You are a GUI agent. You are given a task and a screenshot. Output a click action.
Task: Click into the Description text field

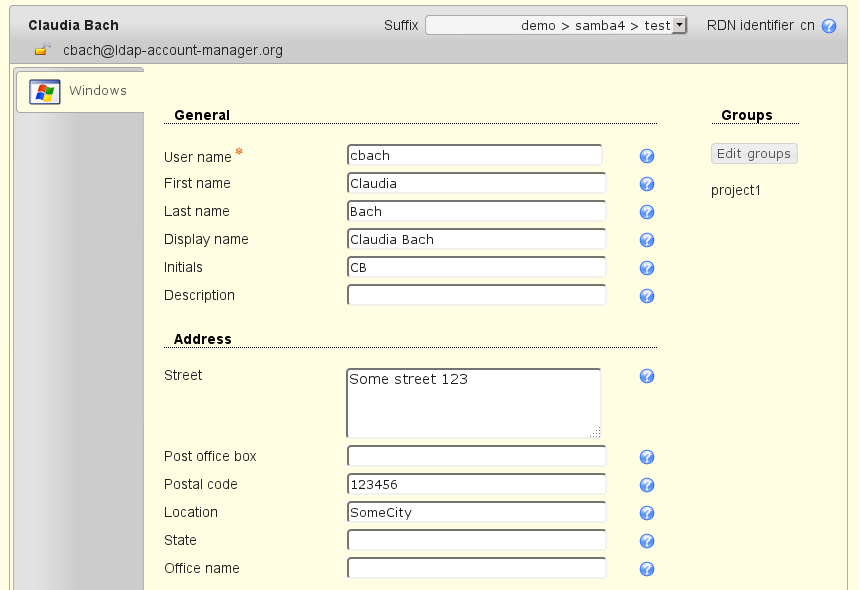pyautogui.click(x=476, y=295)
